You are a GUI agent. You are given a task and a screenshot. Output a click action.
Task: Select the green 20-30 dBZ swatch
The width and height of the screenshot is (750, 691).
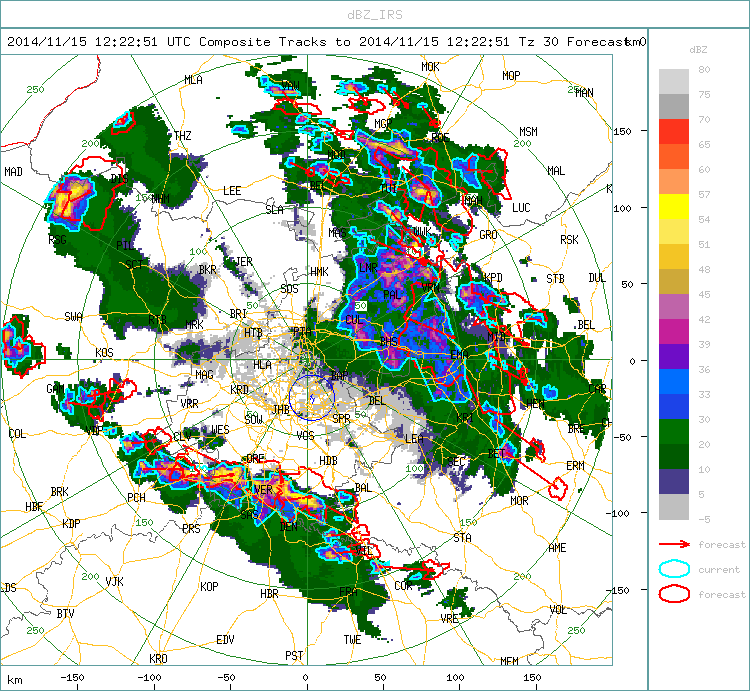[674, 431]
